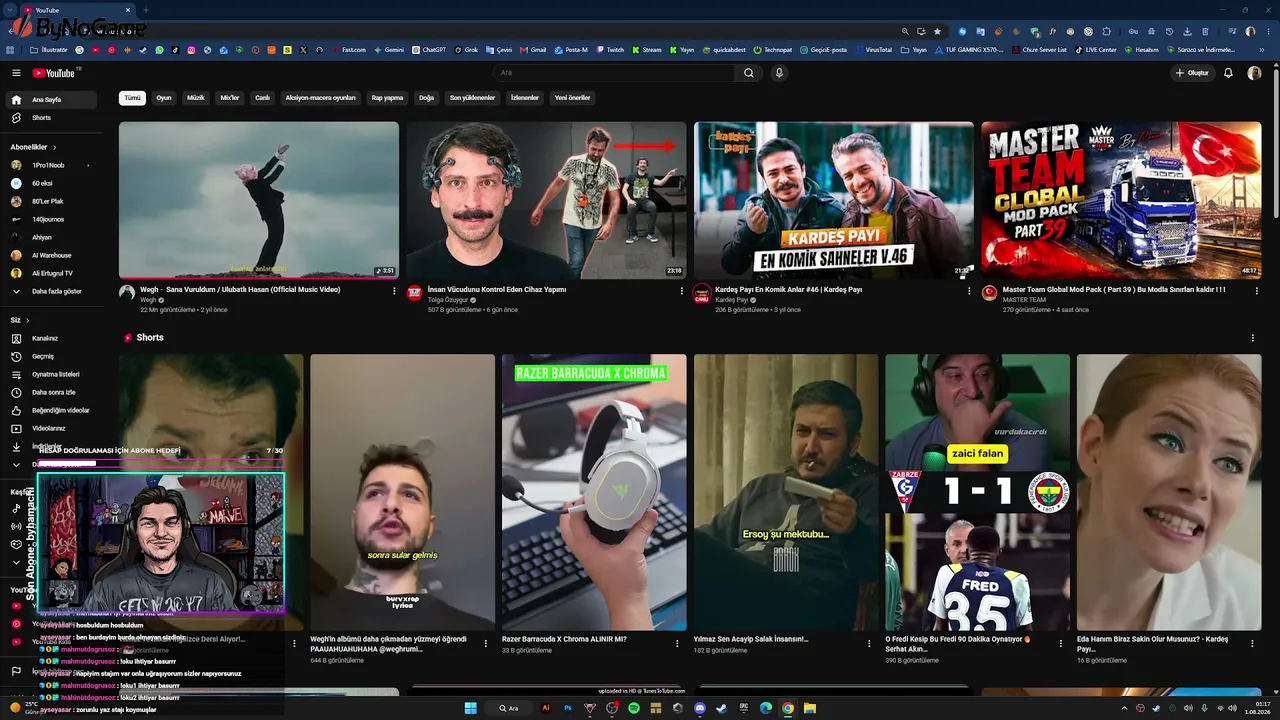The height and width of the screenshot is (720, 1280).
Task: Open the ChatGPT bookmark
Action: [x=429, y=50]
